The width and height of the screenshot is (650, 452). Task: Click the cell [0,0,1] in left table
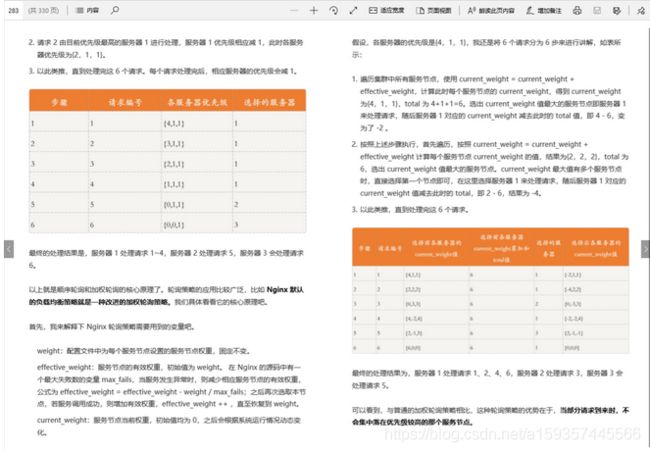174,225
